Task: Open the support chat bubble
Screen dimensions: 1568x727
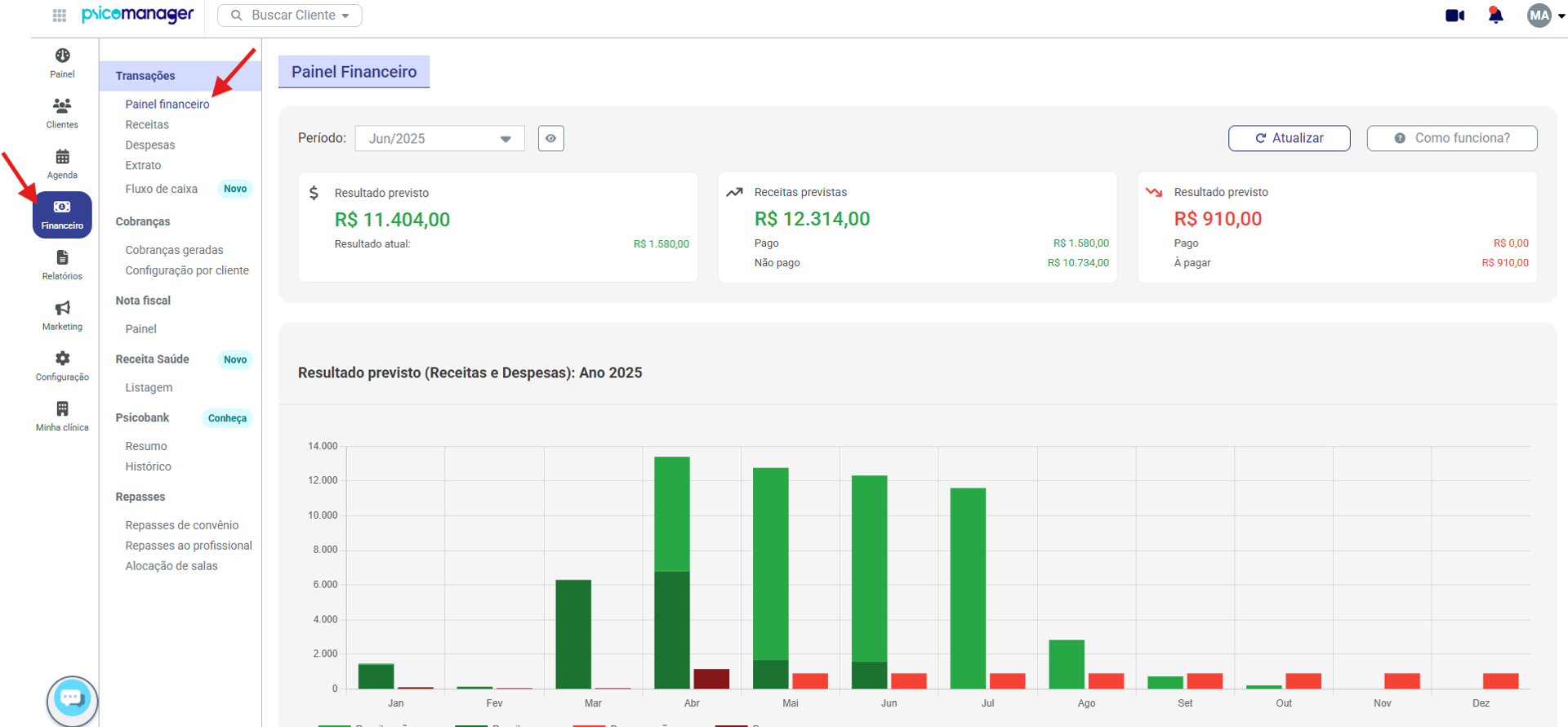Action: point(72,699)
